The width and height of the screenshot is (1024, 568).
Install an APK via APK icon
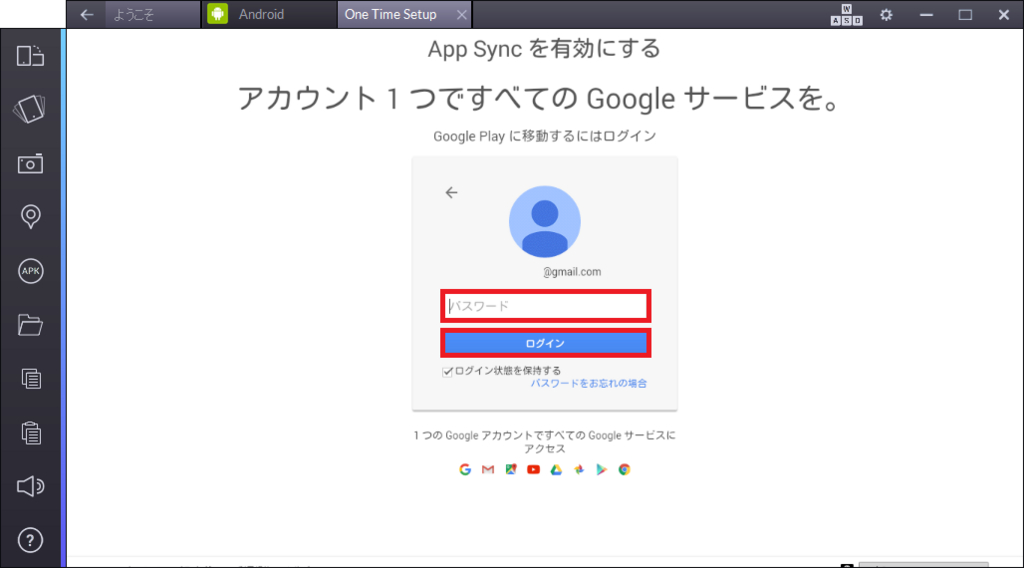pos(30,271)
